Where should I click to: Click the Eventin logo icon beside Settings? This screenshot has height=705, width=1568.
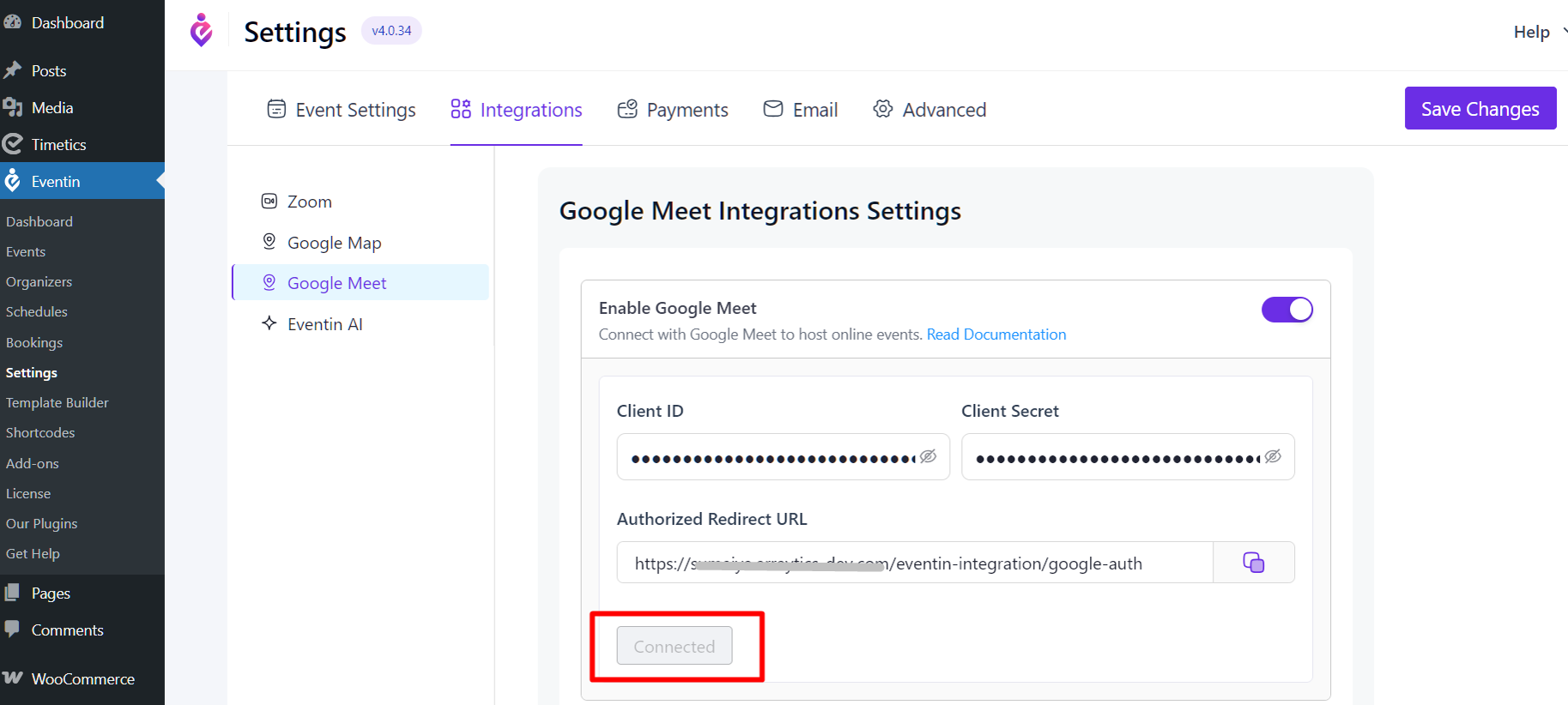pos(202,30)
